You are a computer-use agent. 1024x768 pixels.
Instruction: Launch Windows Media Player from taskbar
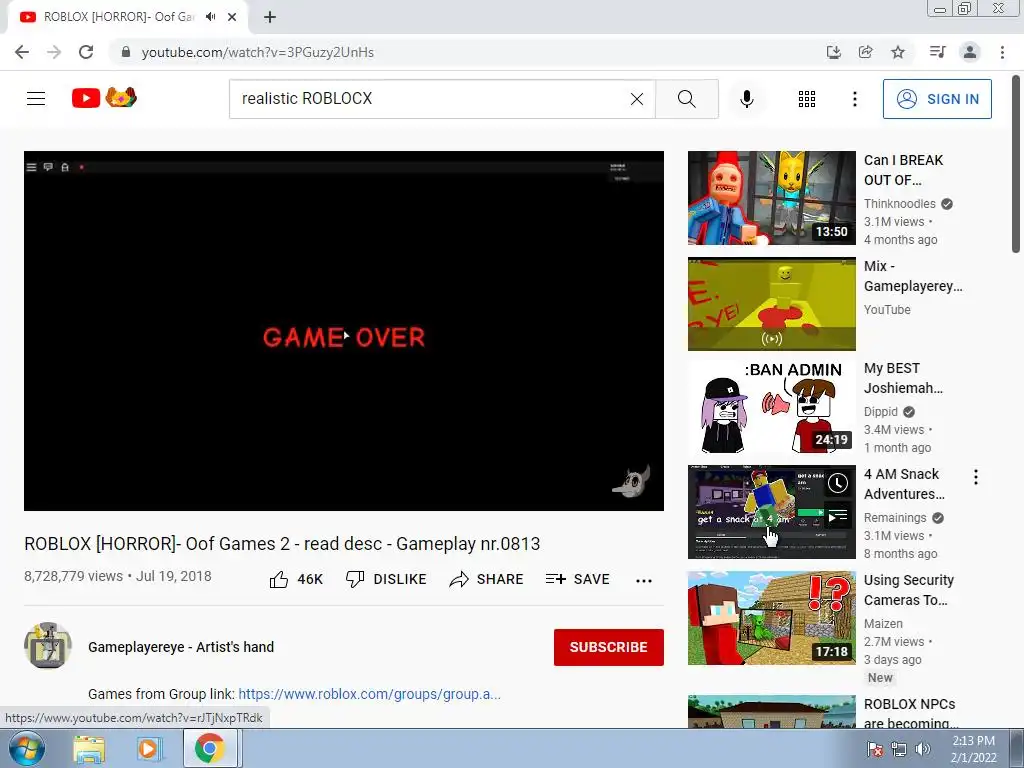[149, 749]
